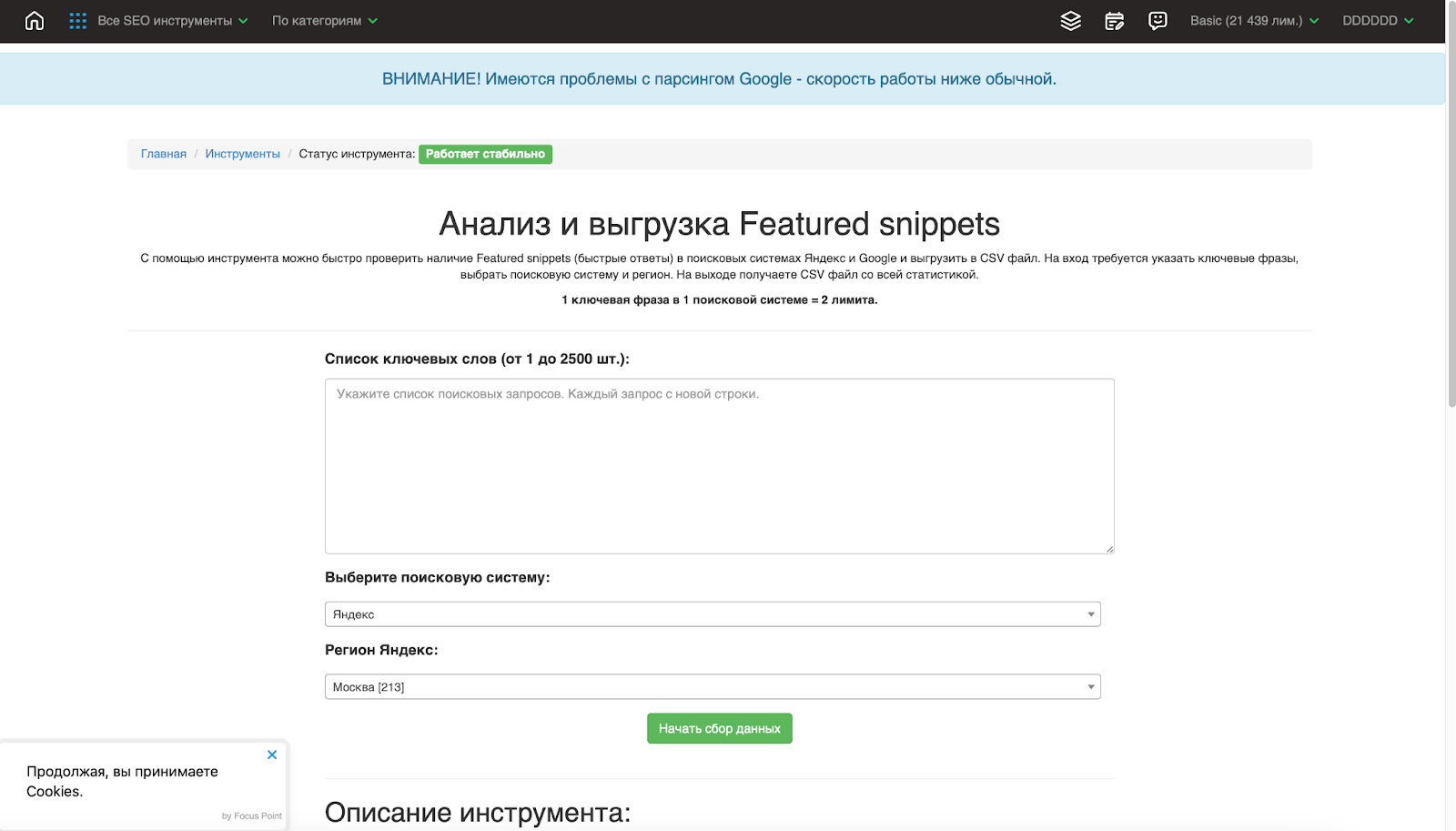Click the Работает стабильно status badge
The height and width of the screenshot is (831, 1456).
coord(485,154)
